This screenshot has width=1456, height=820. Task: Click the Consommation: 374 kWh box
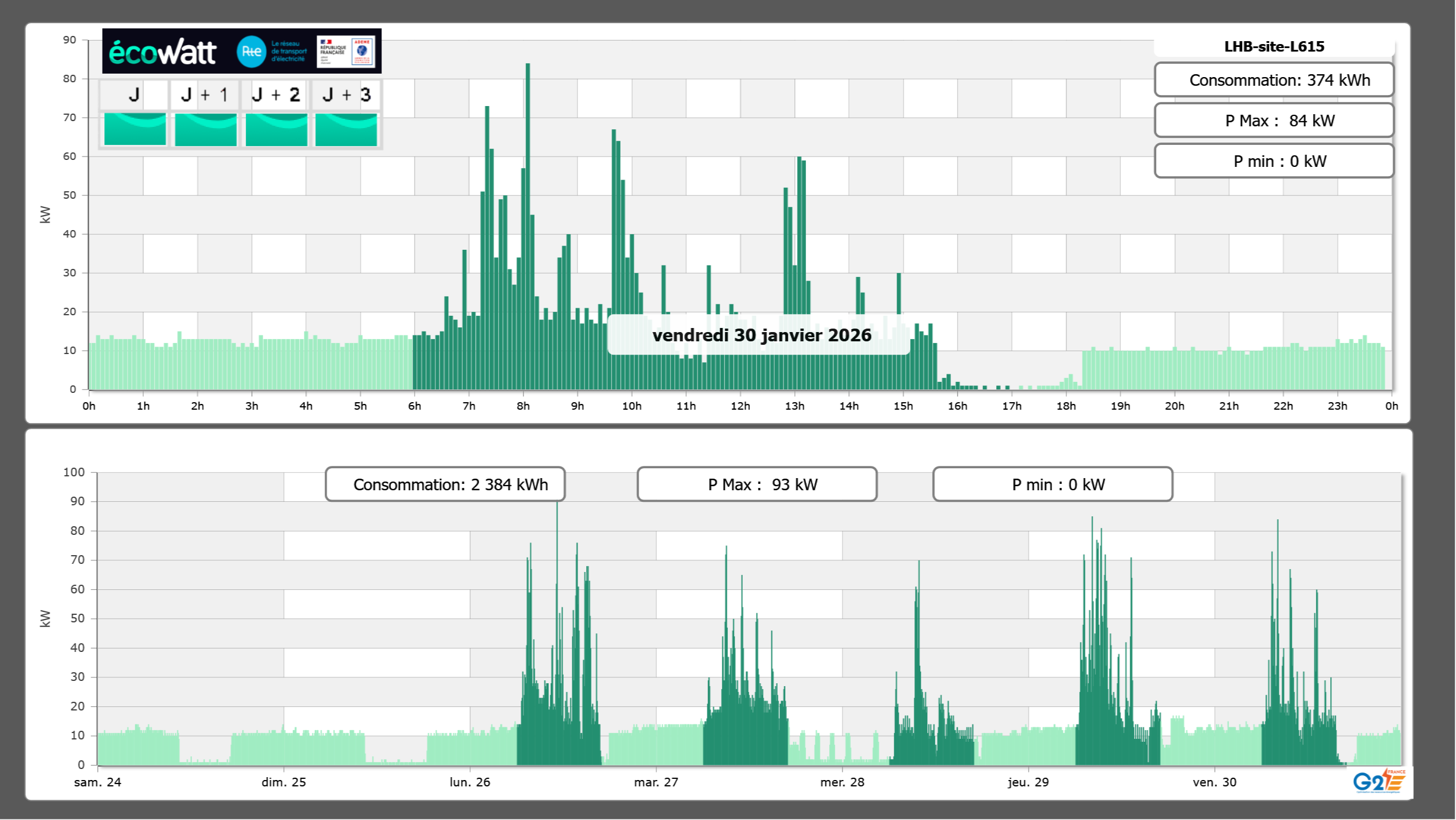(x=1273, y=80)
